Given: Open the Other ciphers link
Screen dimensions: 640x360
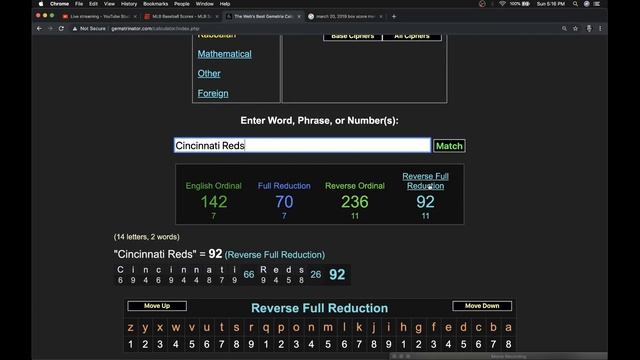Looking at the screenshot, I should tap(209, 73).
